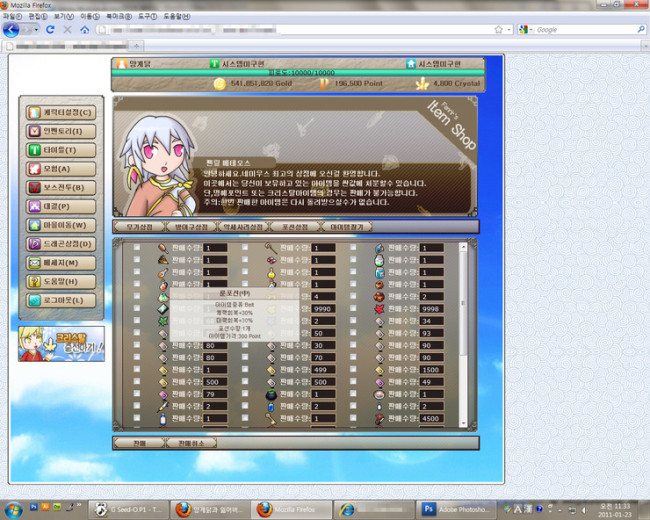The image size is (650, 520).
Task: Start adventure with 모험(A) sidebar button
Action: pos(61,169)
